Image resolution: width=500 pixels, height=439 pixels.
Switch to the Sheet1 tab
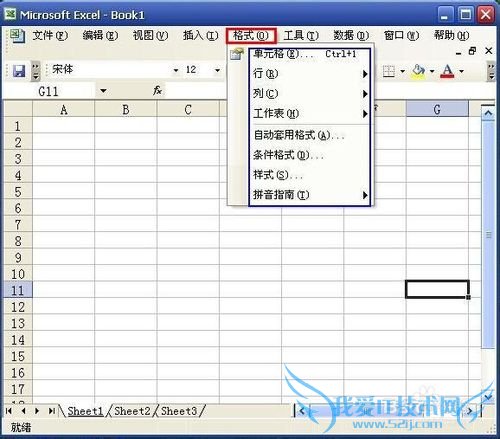pos(85,411)
